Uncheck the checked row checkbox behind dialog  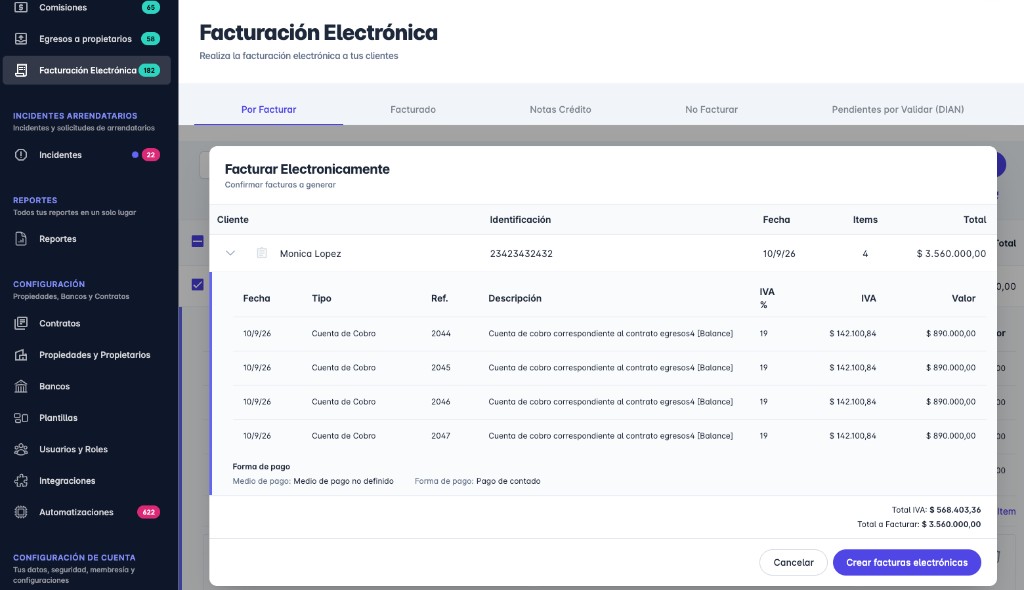click(x=197, y=284)
